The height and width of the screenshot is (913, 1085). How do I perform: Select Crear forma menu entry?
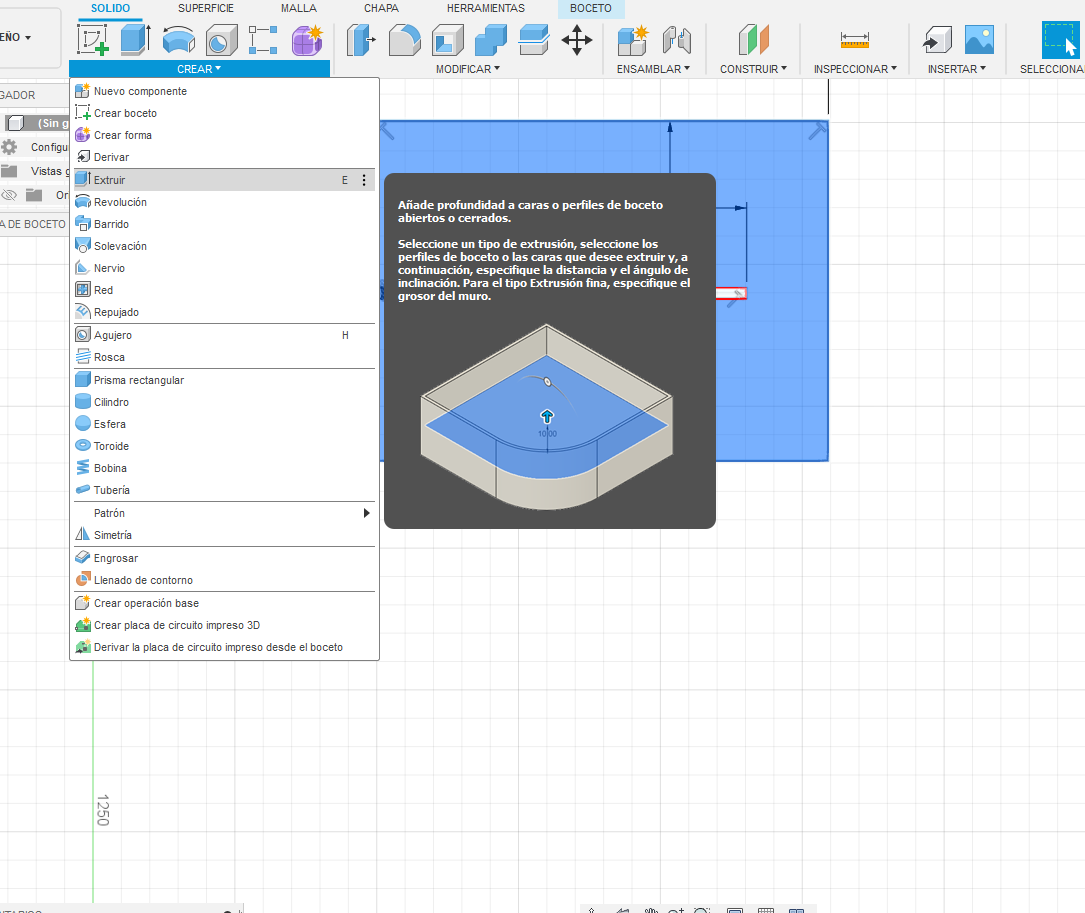click(224, 136)
